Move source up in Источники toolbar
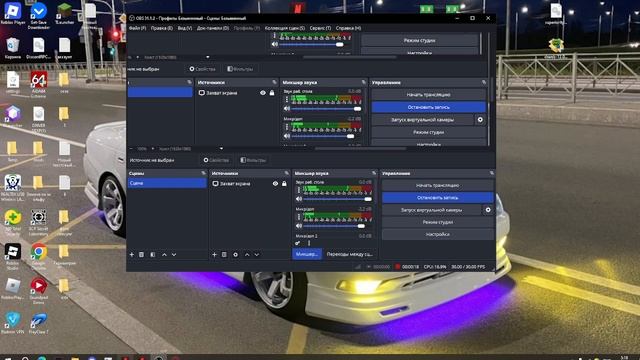The height and width of the screenshot is (360, 640). 247,255
